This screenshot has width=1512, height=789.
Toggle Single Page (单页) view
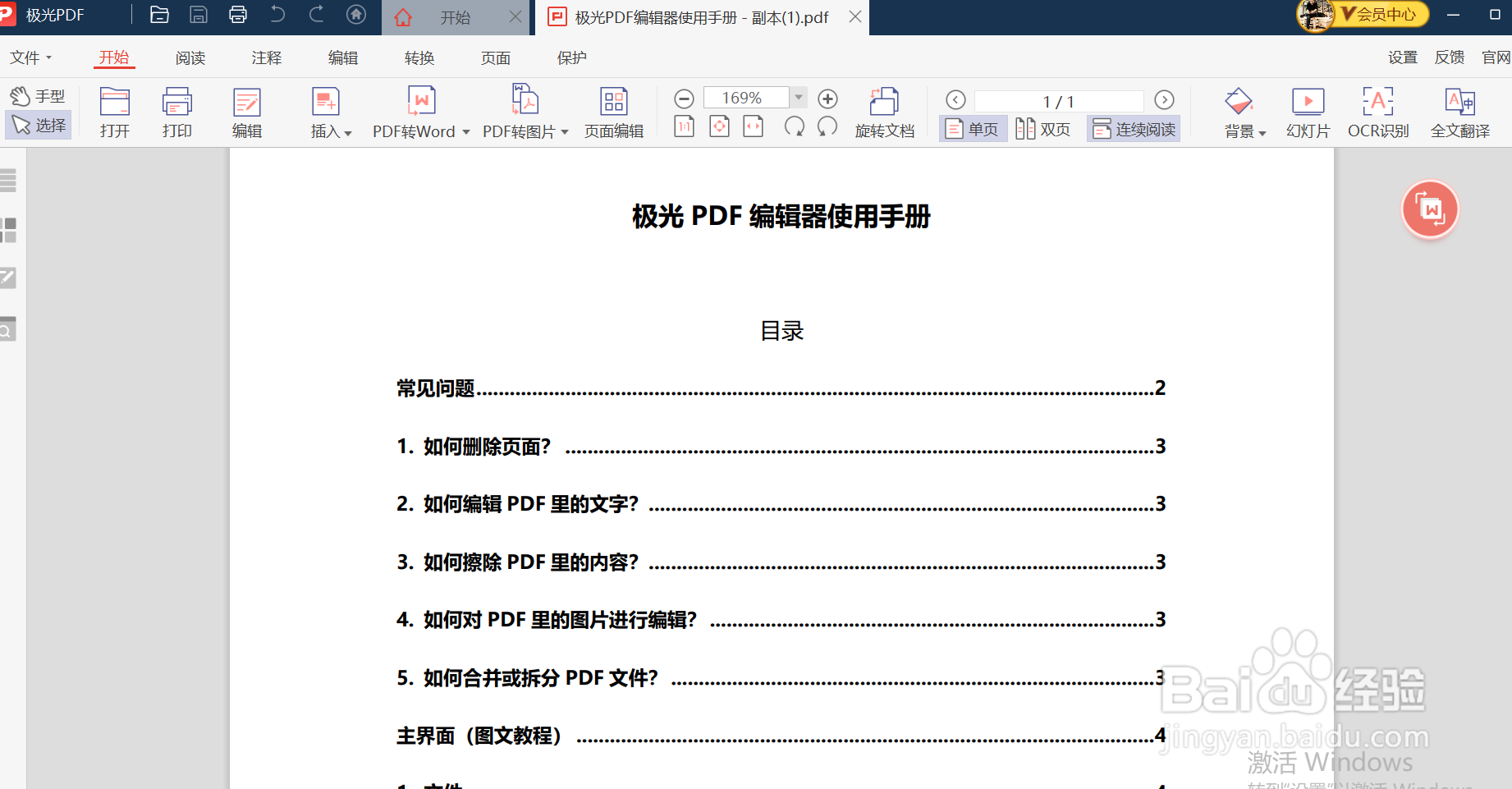[x=973, y=129]
